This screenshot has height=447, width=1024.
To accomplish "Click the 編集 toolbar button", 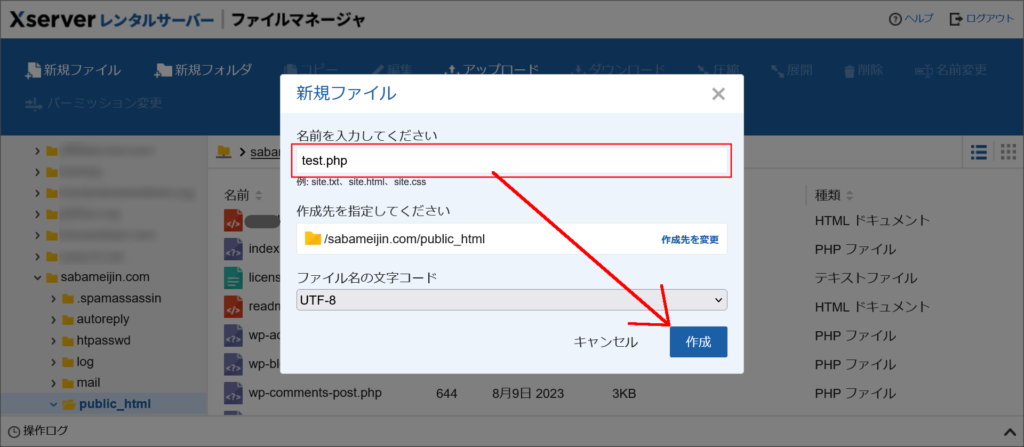I will [392, 71].
